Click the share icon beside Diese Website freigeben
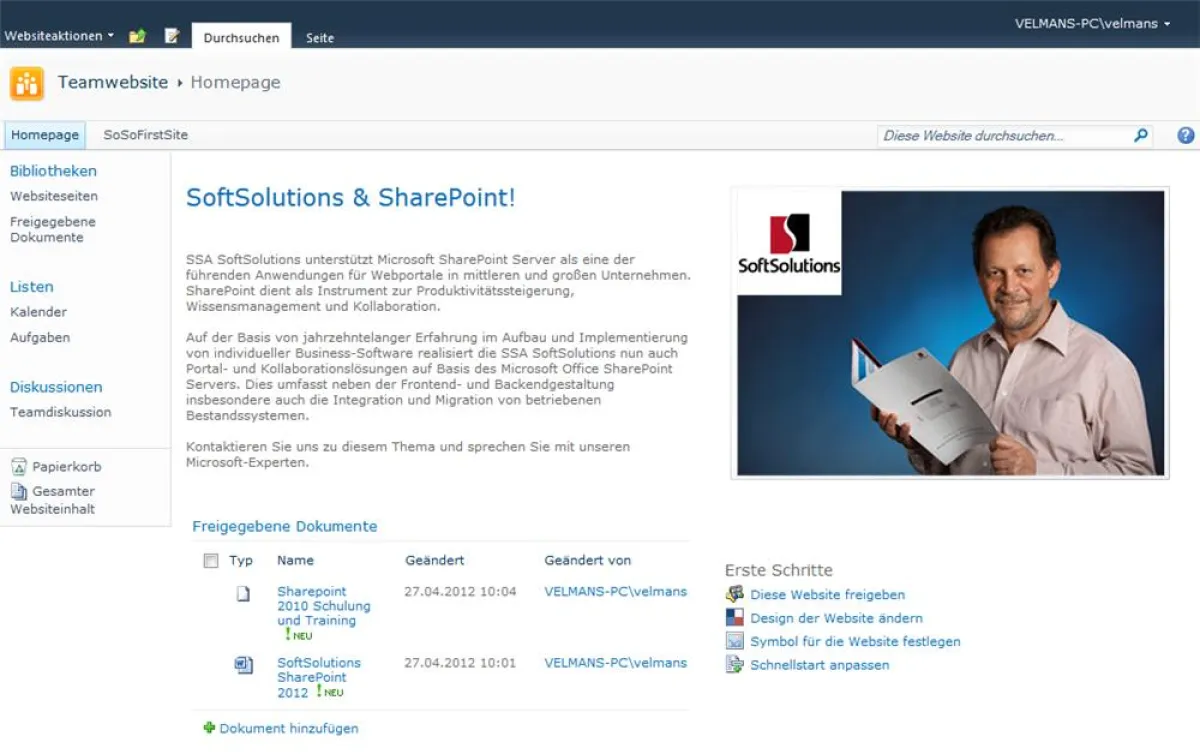Image resolution: width=1200 pixels, height=754 pixels. 736,594
